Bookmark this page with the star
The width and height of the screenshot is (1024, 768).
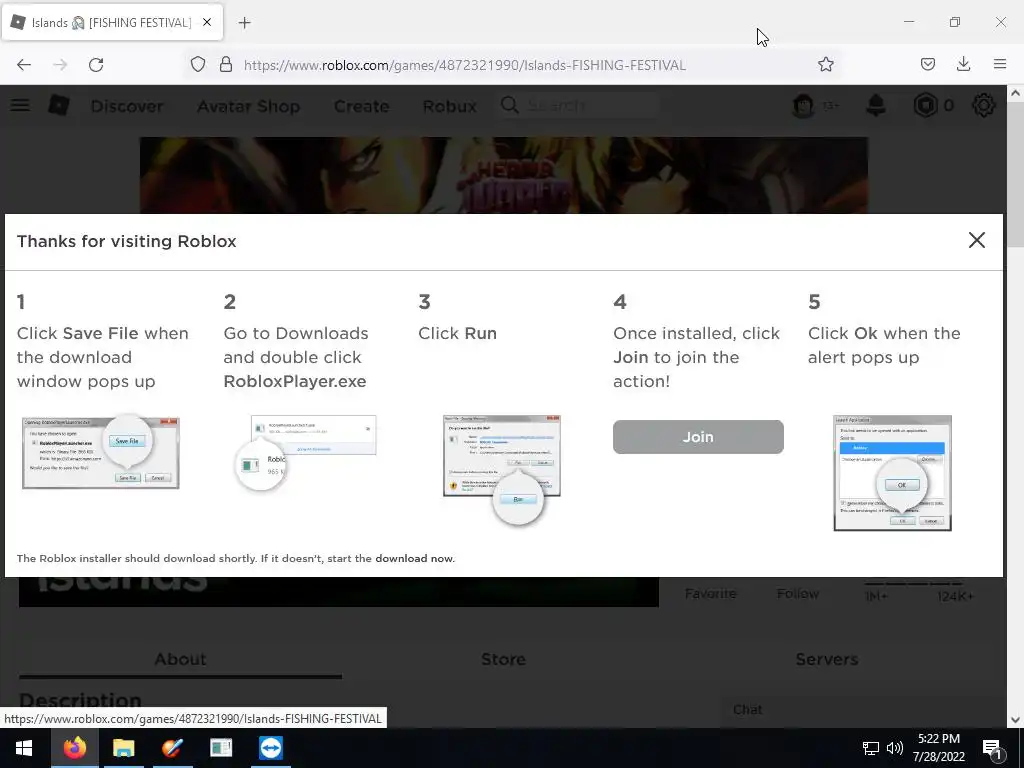825,65
